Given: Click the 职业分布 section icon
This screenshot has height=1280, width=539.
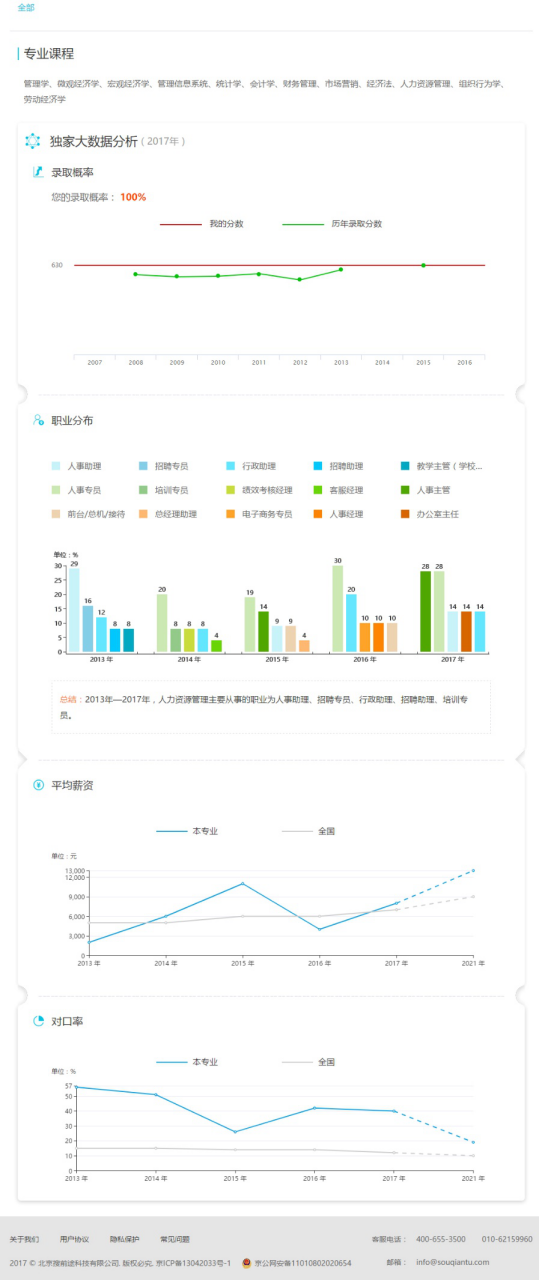Looking at the screenshot, I should [38, 420].
